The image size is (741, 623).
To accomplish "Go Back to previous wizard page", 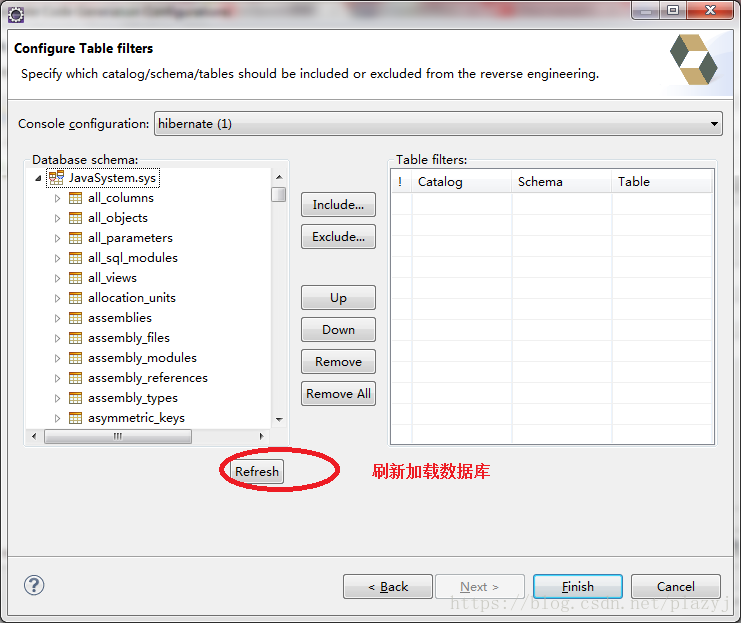I will (x=388, y=587).
